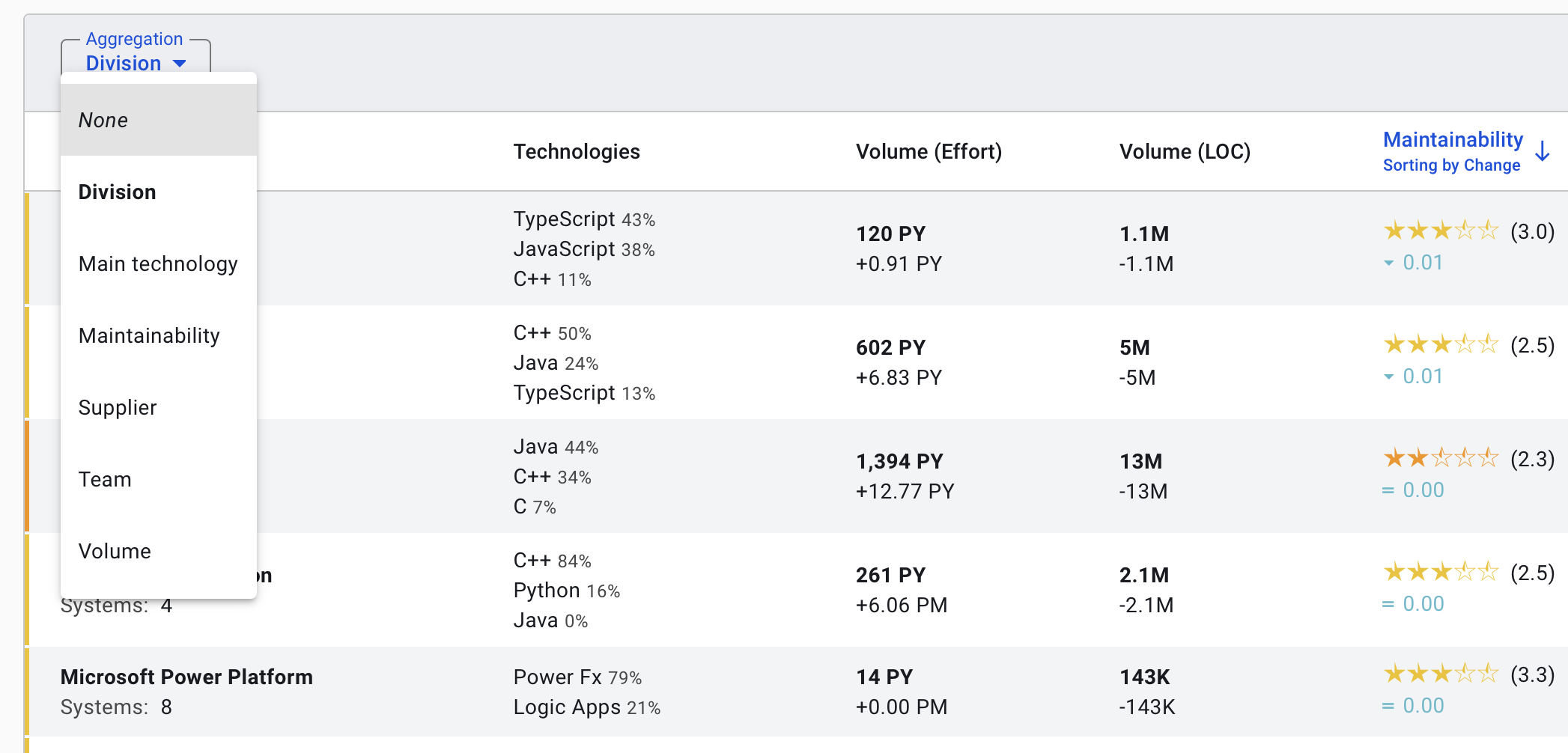Click the down-trend triangle beside 120 PY row

(1389, 263)
